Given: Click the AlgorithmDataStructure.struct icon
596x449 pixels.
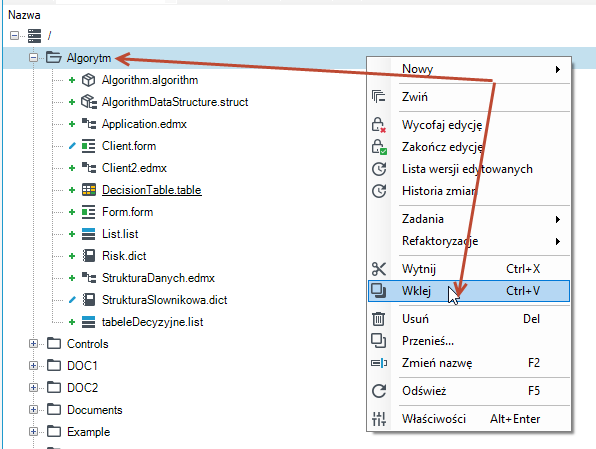Looking at the screenshot, I should [x=89, y=102].
